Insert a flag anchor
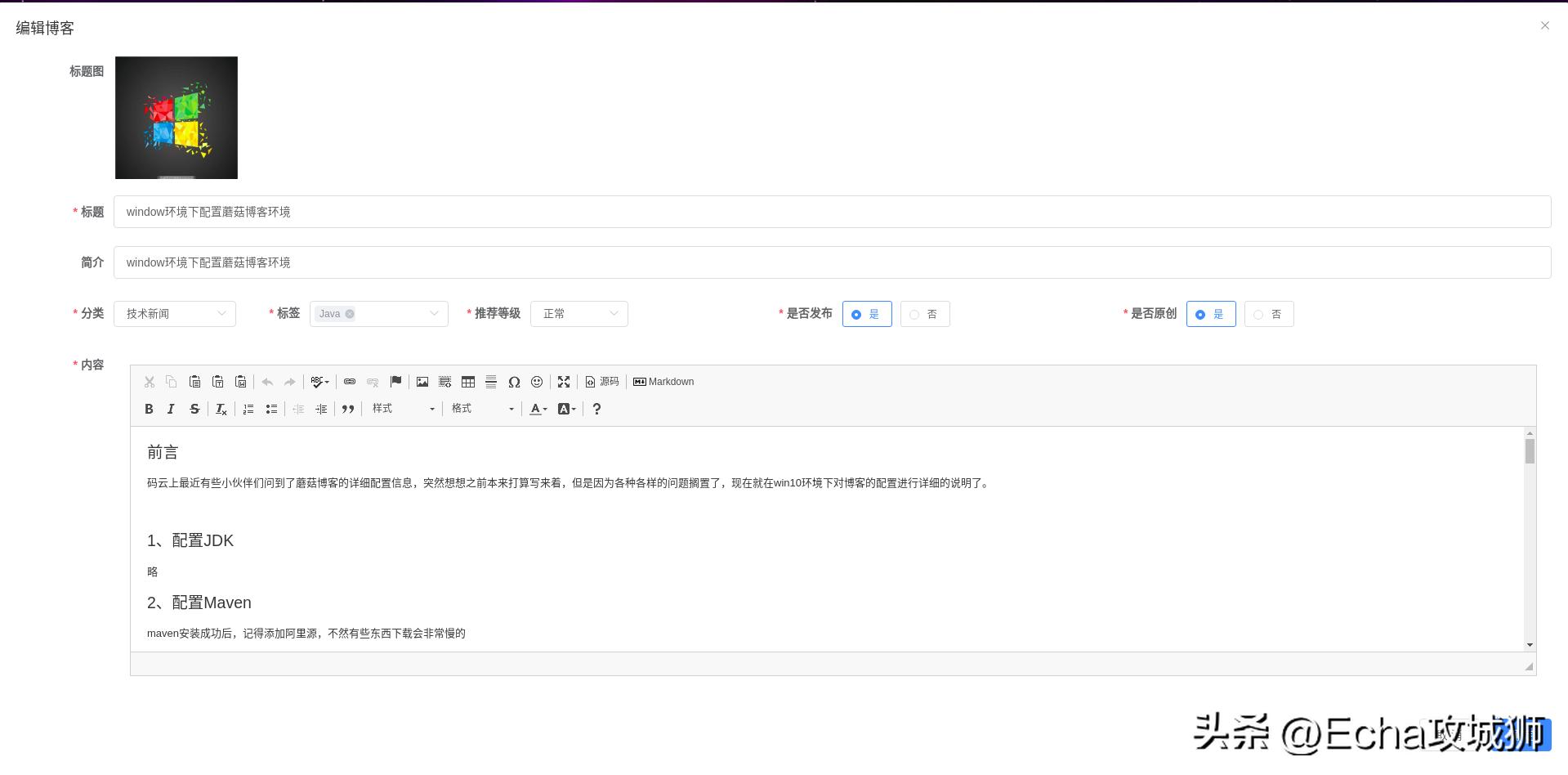Screen dimensions: 1568x775 click(395, 381)
